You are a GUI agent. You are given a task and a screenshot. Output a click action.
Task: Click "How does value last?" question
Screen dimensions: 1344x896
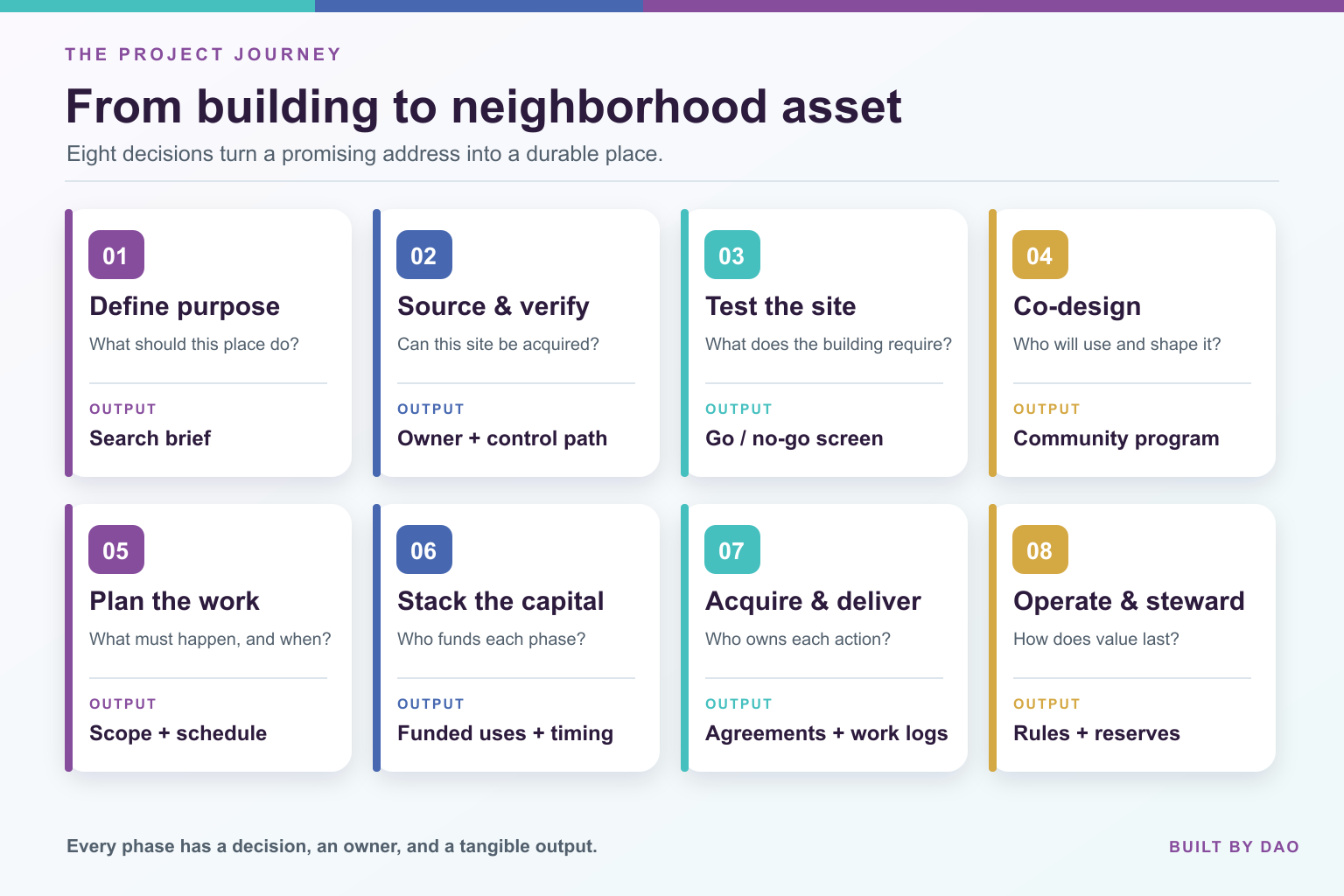tap(1096, 639)
